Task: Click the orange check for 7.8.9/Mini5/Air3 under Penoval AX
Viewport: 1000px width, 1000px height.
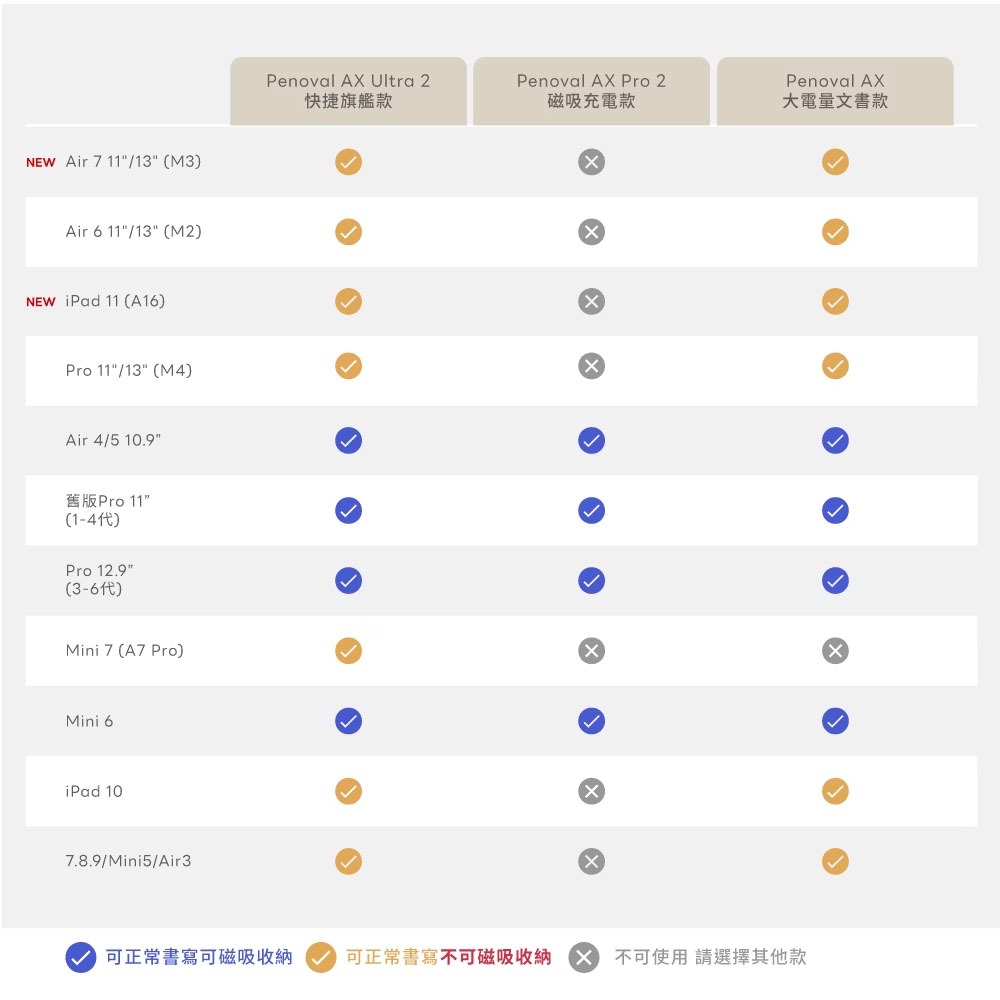Action: click(x=835, y=861)
